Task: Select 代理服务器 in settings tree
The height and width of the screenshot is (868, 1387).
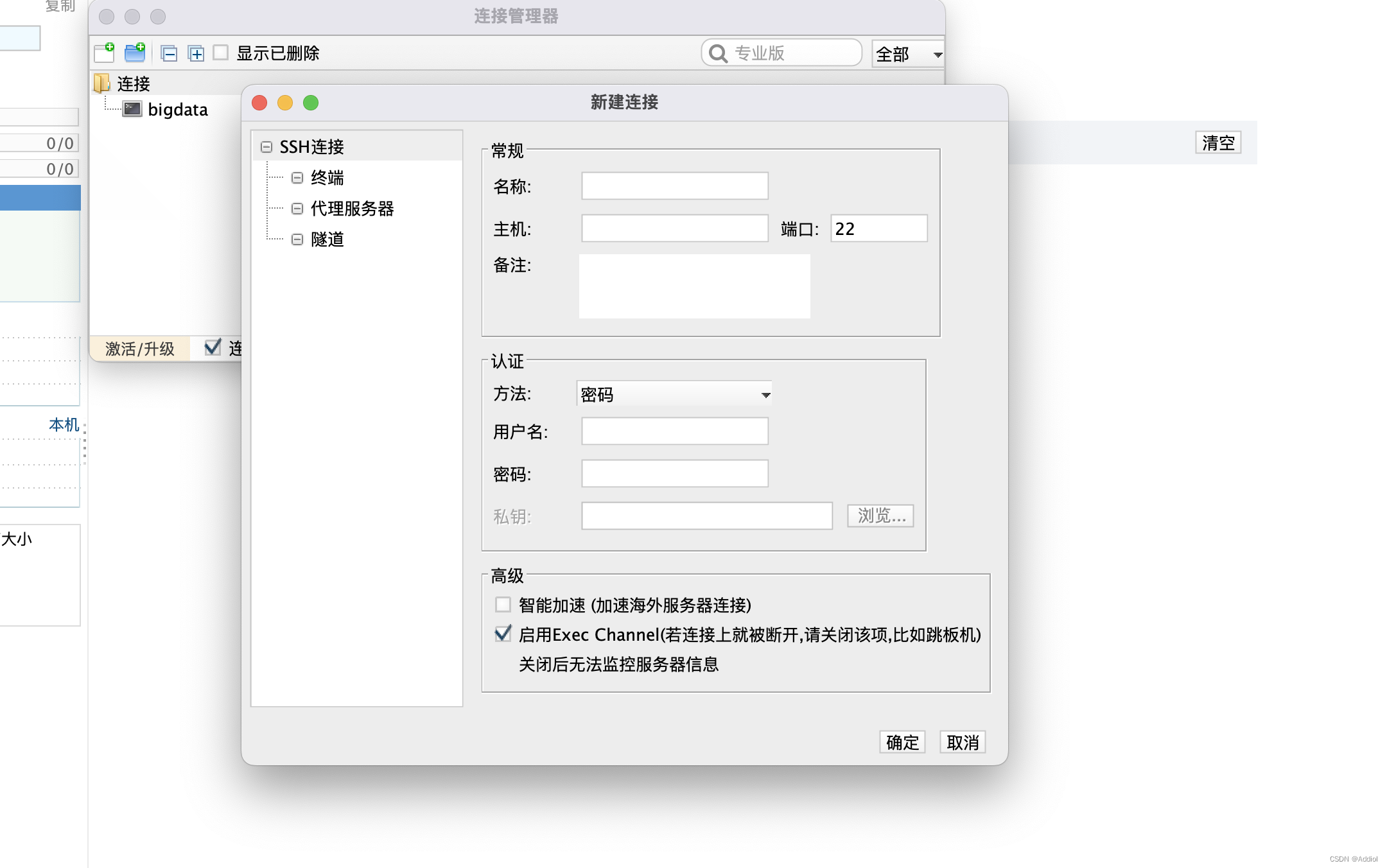Action: pyautogui.click(x=352, y=209)
